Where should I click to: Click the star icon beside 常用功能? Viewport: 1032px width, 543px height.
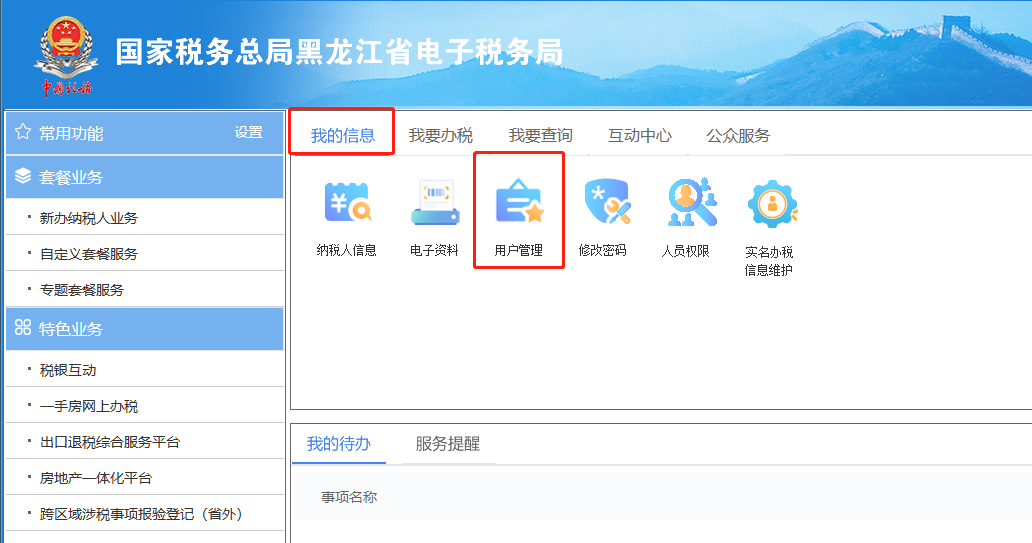pos(23,132)
